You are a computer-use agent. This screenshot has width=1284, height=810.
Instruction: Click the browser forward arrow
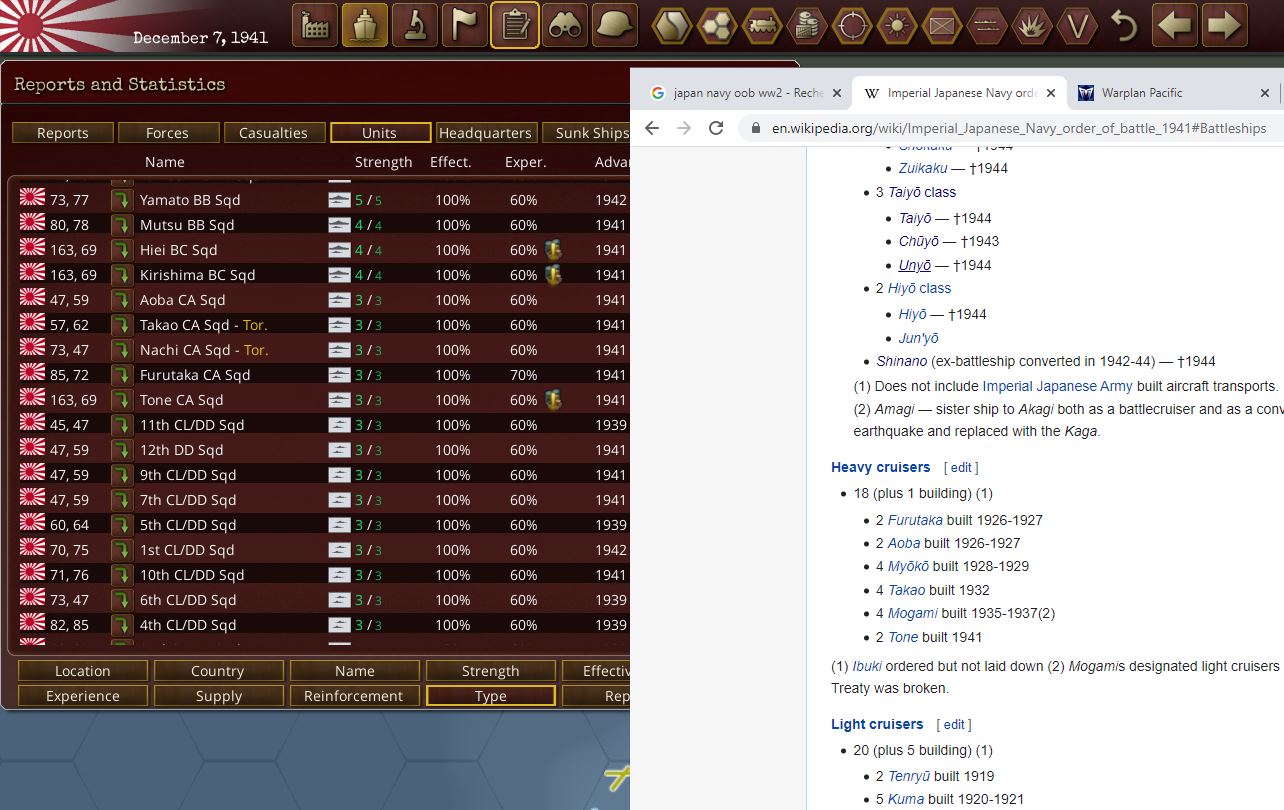(684, 128)
